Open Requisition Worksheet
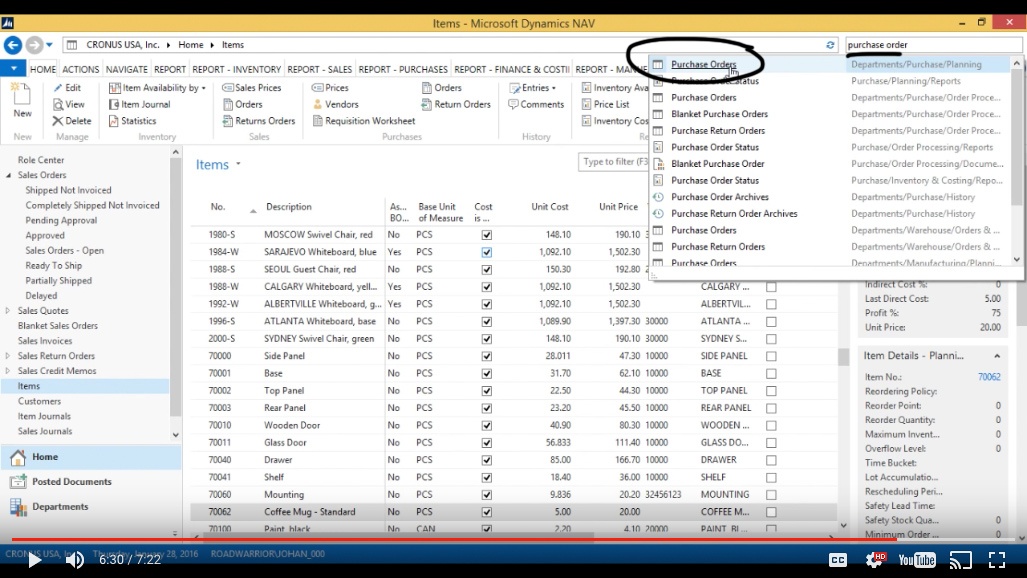Screen dimensions: 1027x578 (x=364, y=121)
